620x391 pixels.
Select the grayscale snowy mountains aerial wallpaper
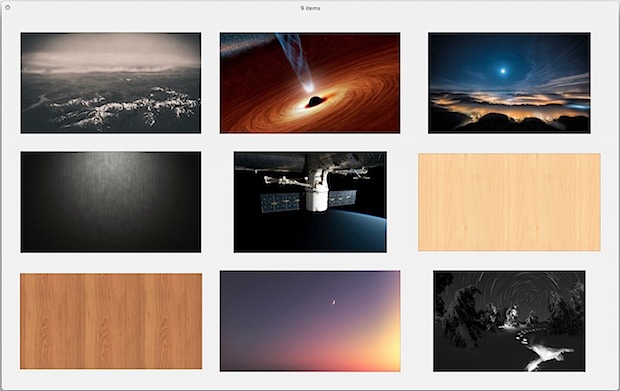pyautogui.click(x=111, y=83)
